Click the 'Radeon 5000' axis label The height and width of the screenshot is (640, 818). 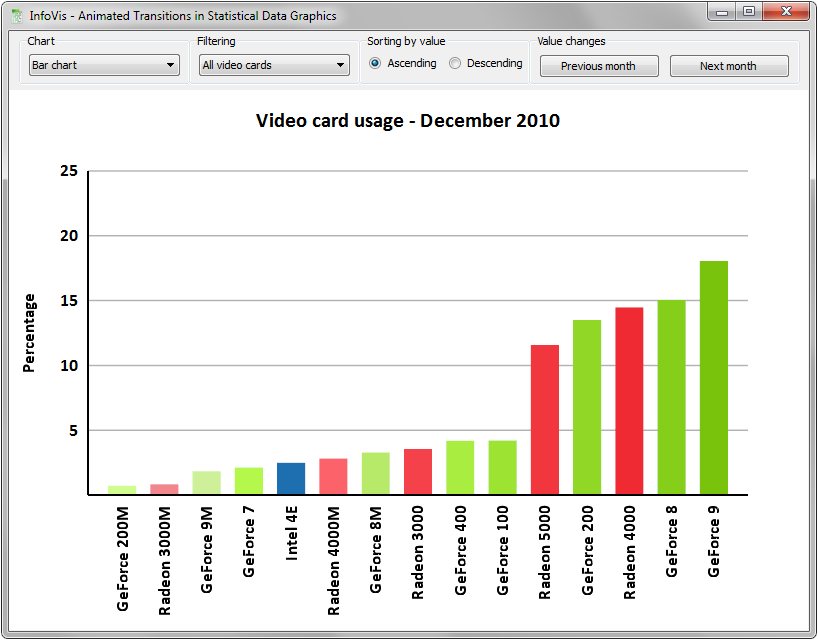click(x=544, y=552)
